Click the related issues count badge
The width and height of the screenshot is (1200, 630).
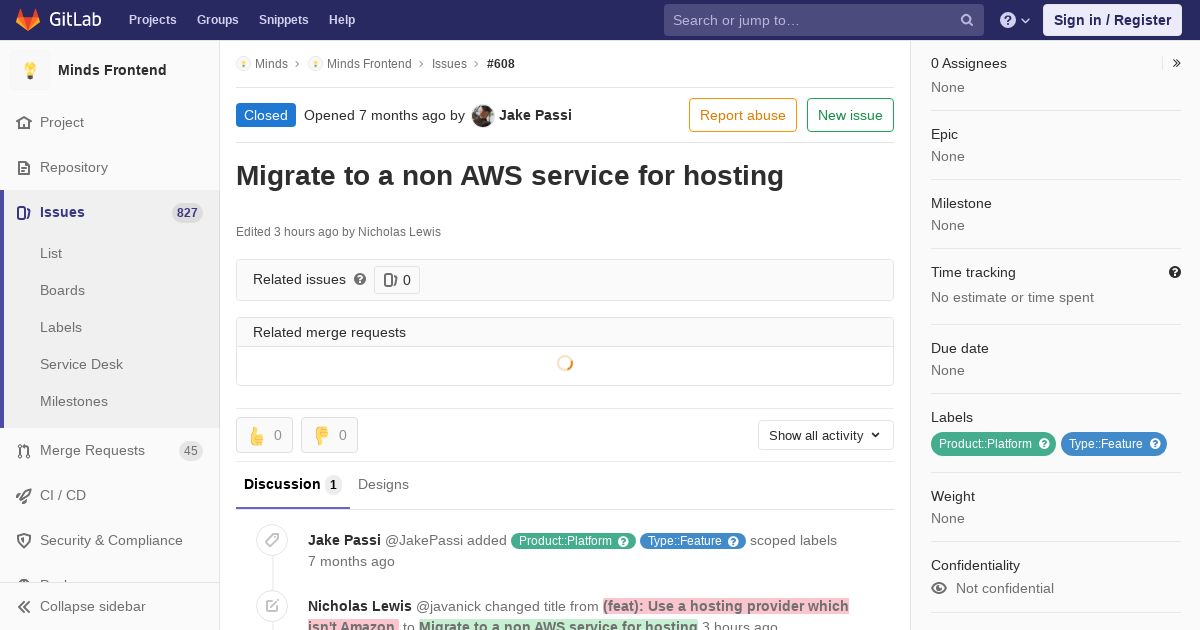pos(397,280)
